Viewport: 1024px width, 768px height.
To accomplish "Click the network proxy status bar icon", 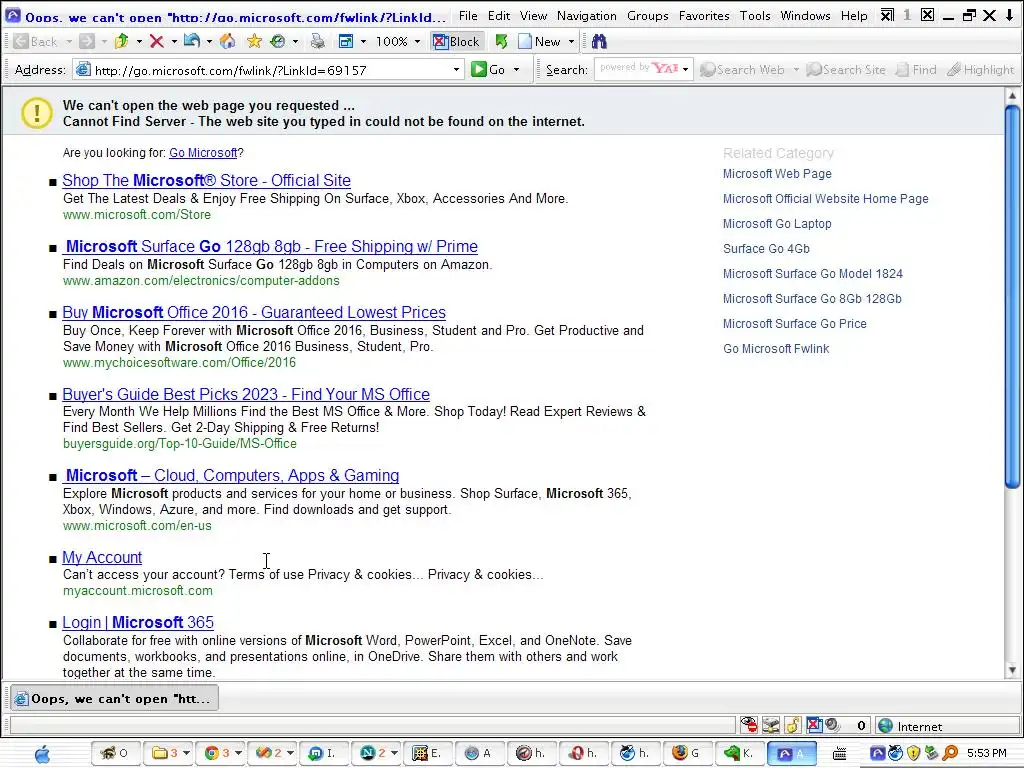I will click(x=771, y=725).
